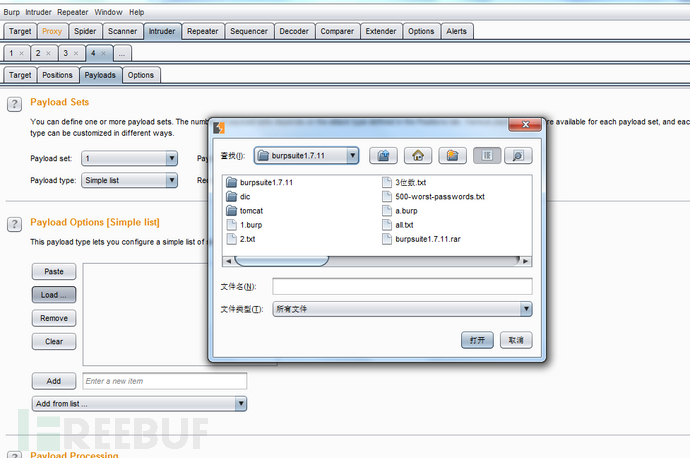The width and height of the screenshot is (690, 458).
Task: Close Intruder tab 3
Action: [76, 53]
